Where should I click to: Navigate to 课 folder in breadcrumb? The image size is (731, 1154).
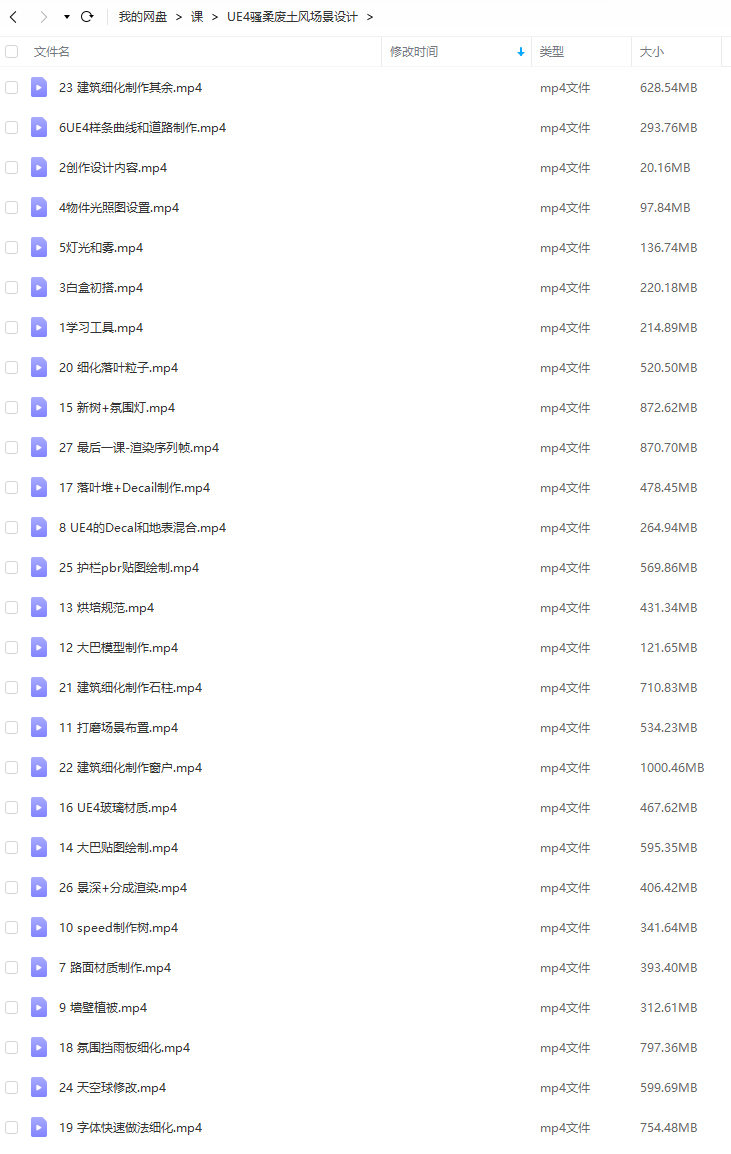(197, 16)
